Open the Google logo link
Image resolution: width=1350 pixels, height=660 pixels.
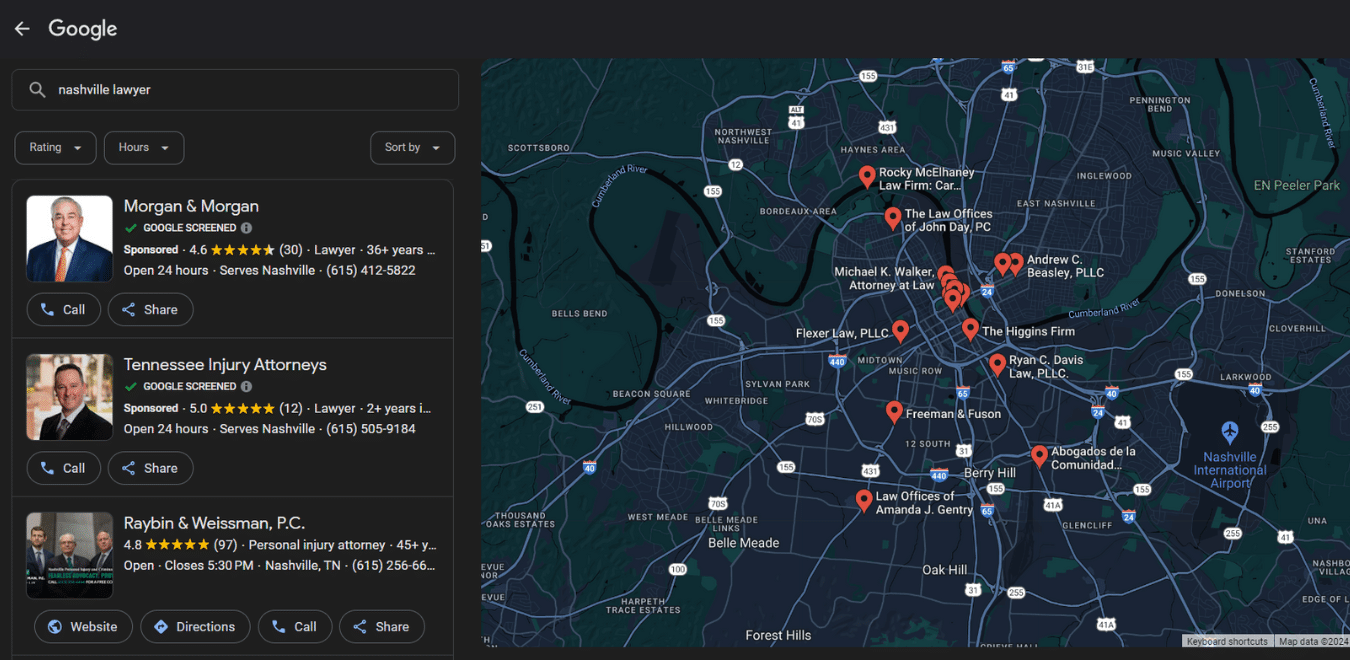coord(83,29)
